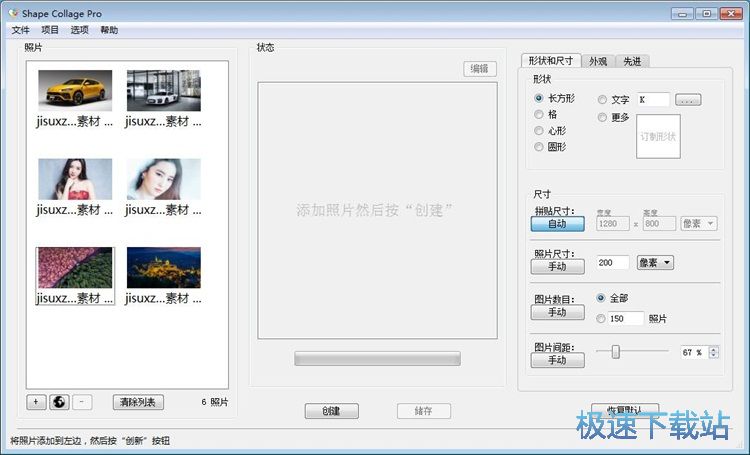Click the spacing percent spinner arrows
This screenshot has height=455, width=750.
click(x=712, y=352)
